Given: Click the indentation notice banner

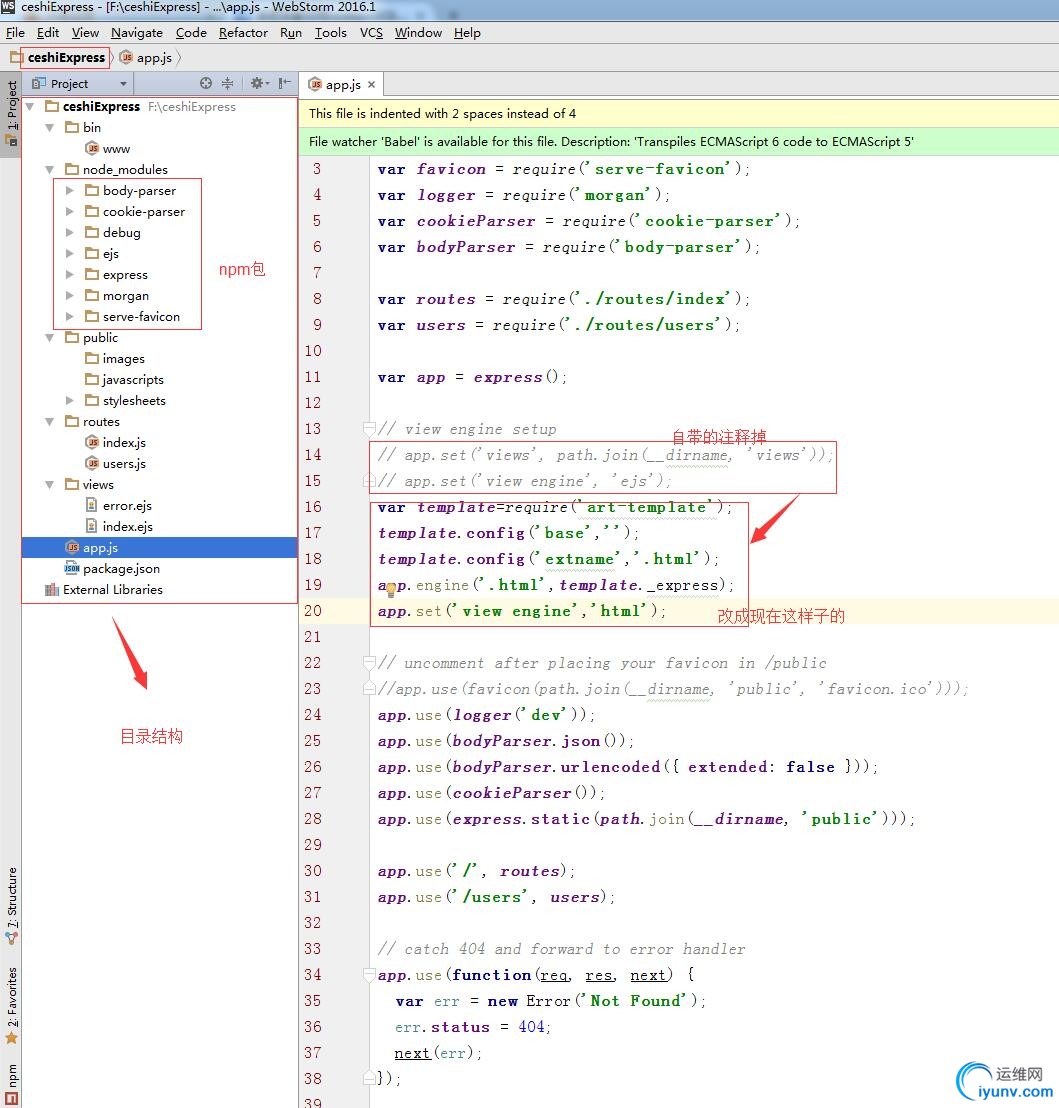Looking at the screenshot, I should click(x=679, y=114).
